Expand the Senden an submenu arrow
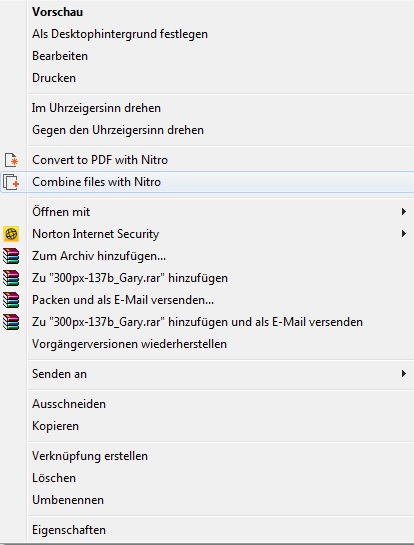 (404, 374)
